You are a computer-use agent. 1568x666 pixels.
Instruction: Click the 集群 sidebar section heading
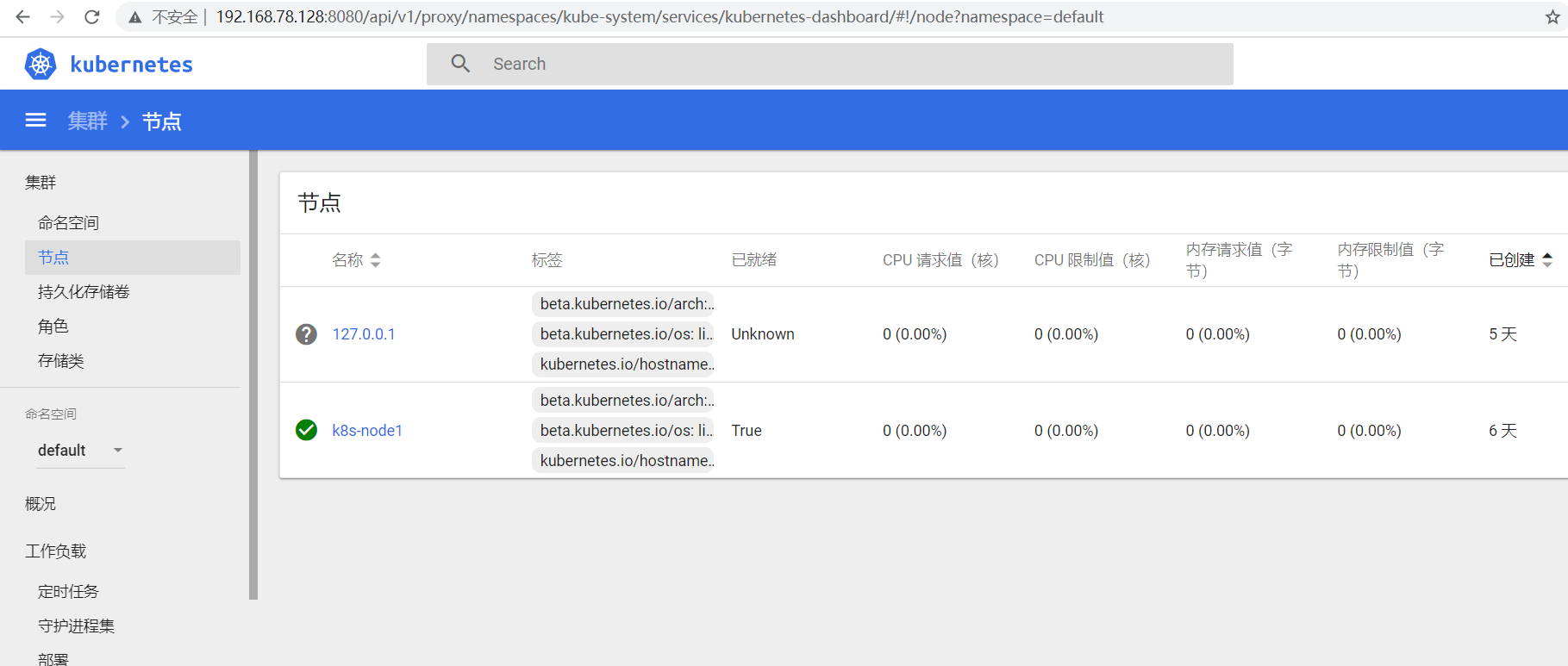41,183
